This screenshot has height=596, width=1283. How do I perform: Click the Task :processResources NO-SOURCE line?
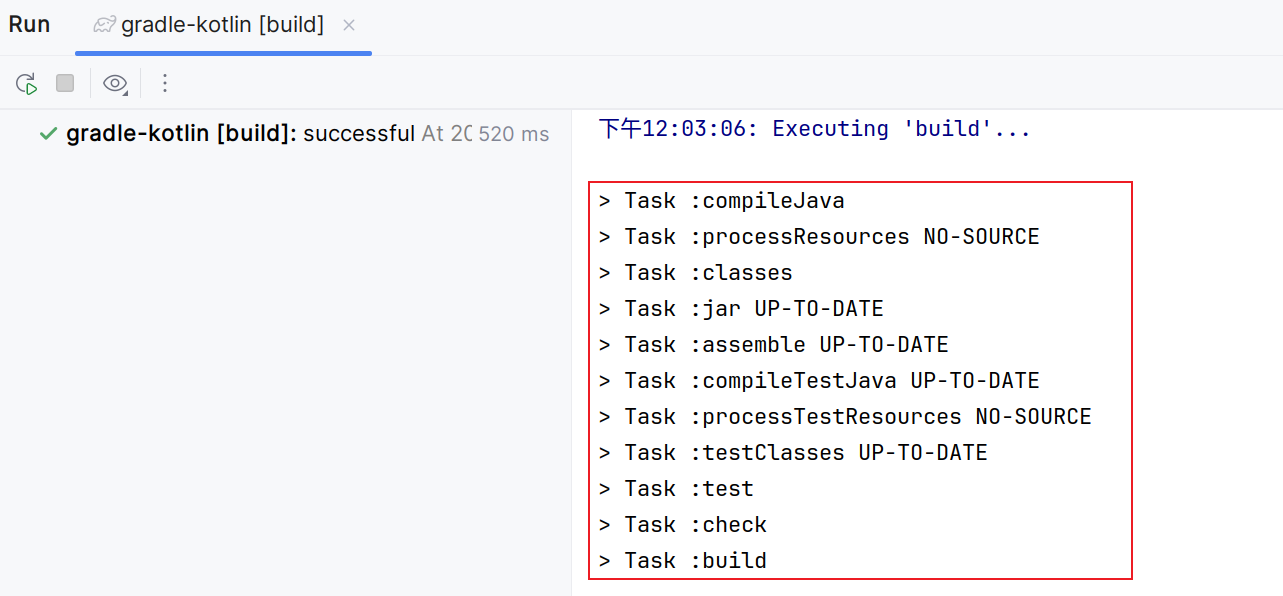coord(819,237)
